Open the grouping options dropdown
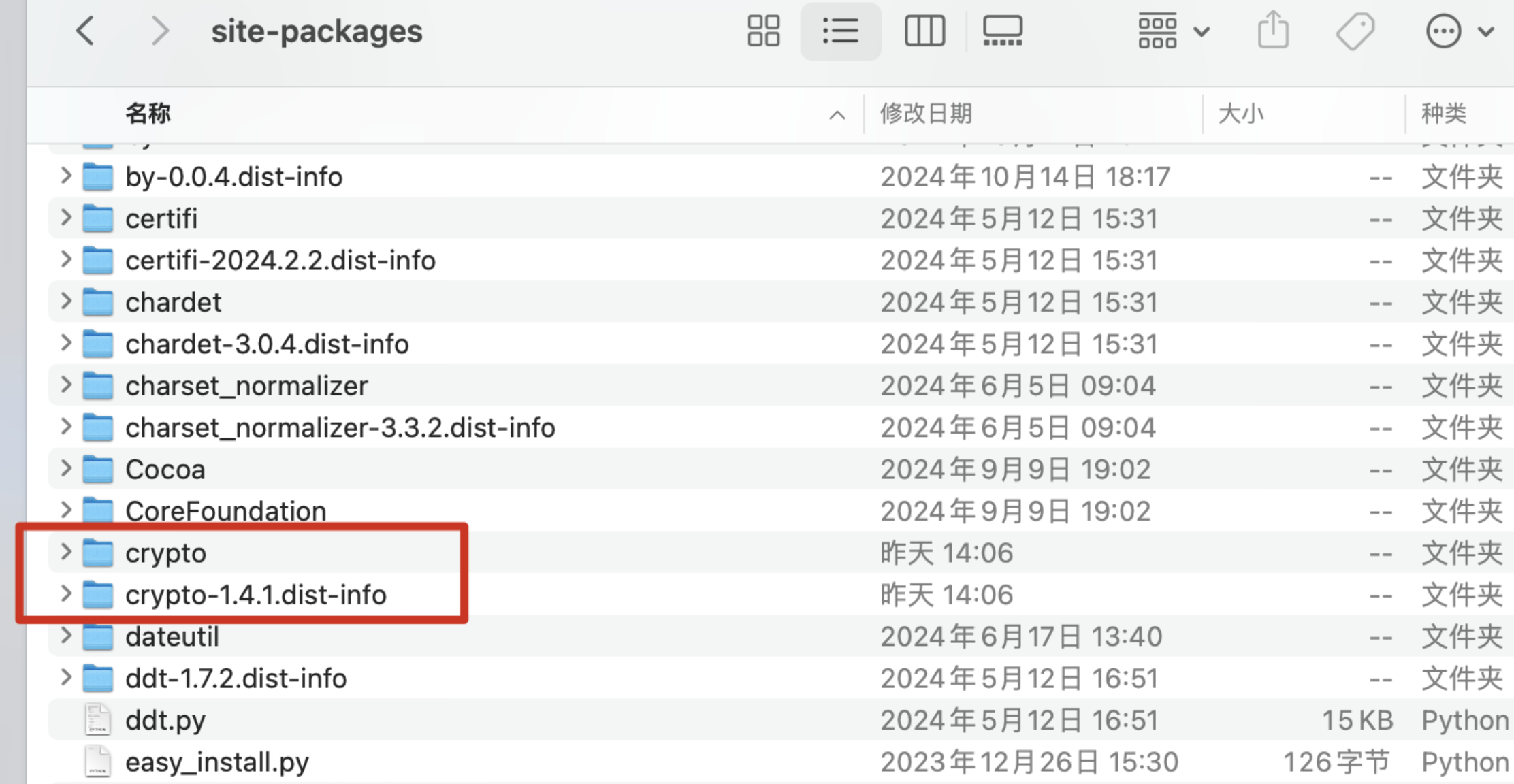 tap(1172, 31)
